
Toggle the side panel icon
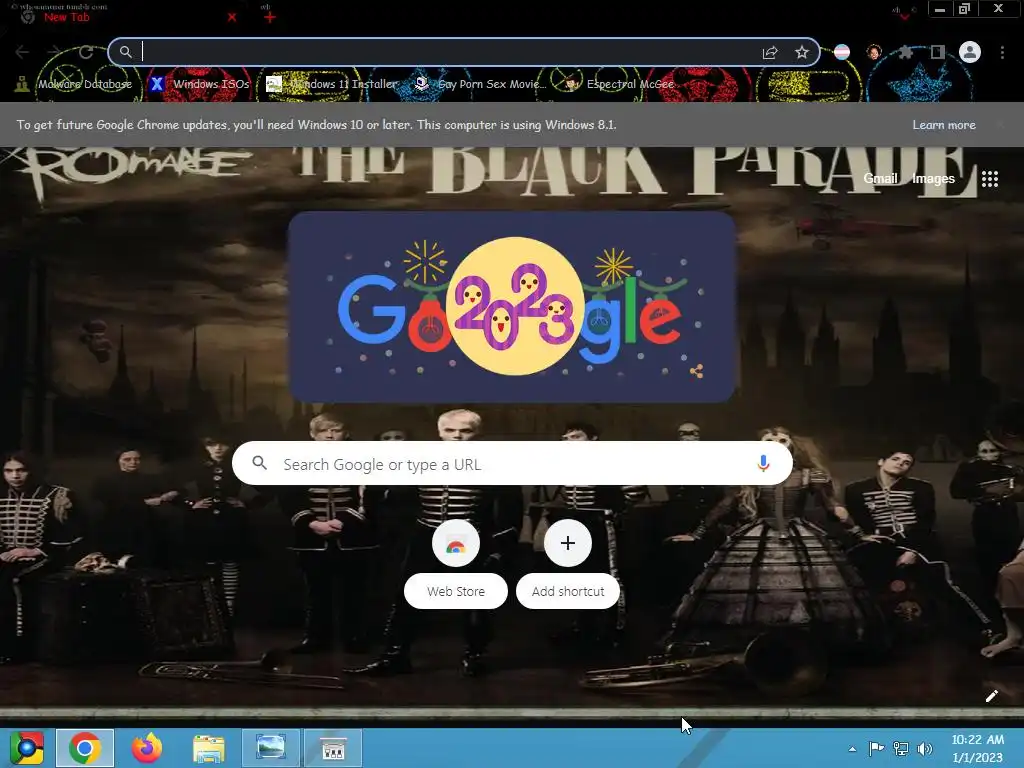point(938,52)
